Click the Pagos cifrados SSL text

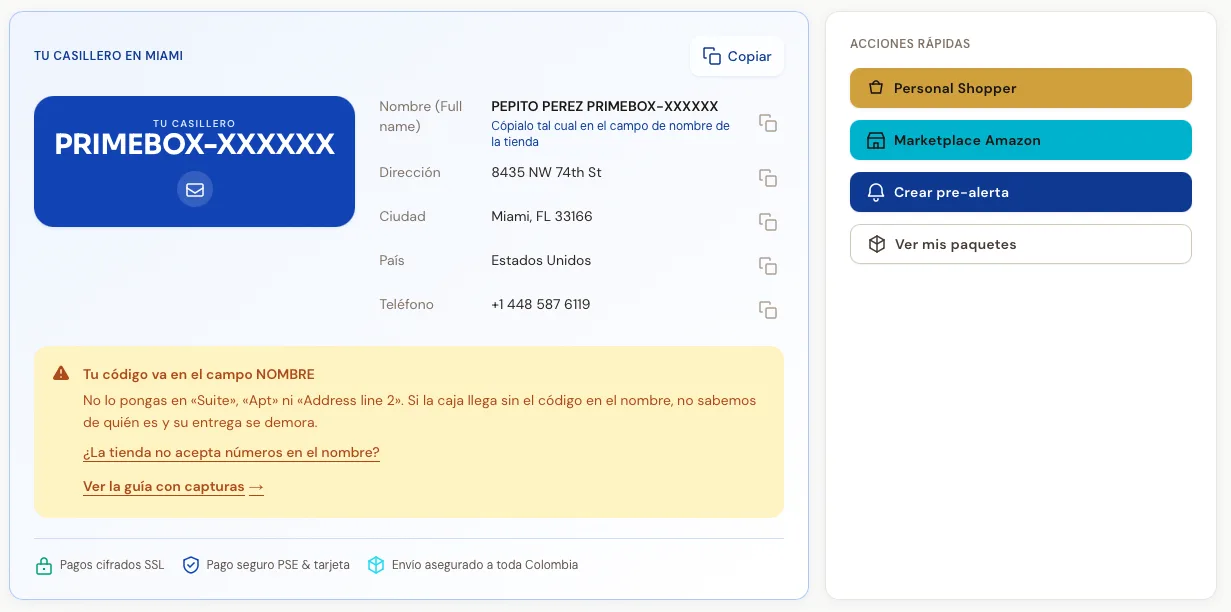[112, 565]
